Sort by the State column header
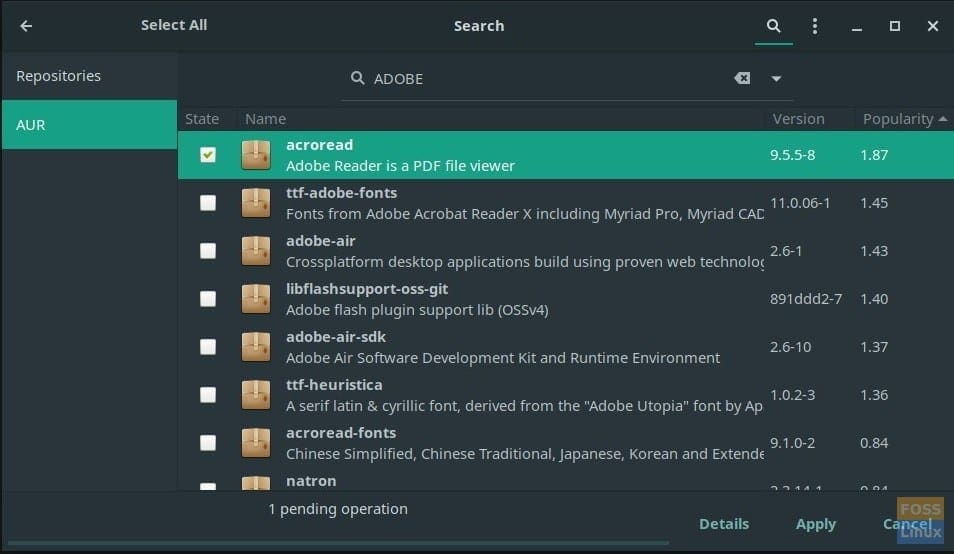 pyautogui.click(x=202, y=119)
